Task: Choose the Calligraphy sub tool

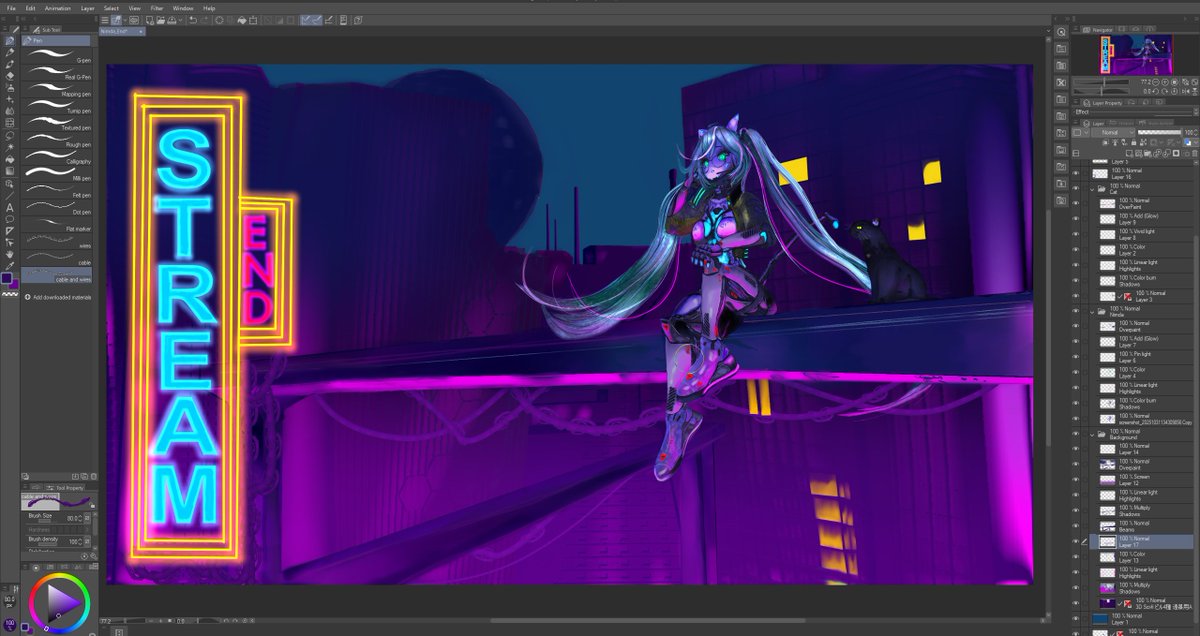Action: [57, 157]
